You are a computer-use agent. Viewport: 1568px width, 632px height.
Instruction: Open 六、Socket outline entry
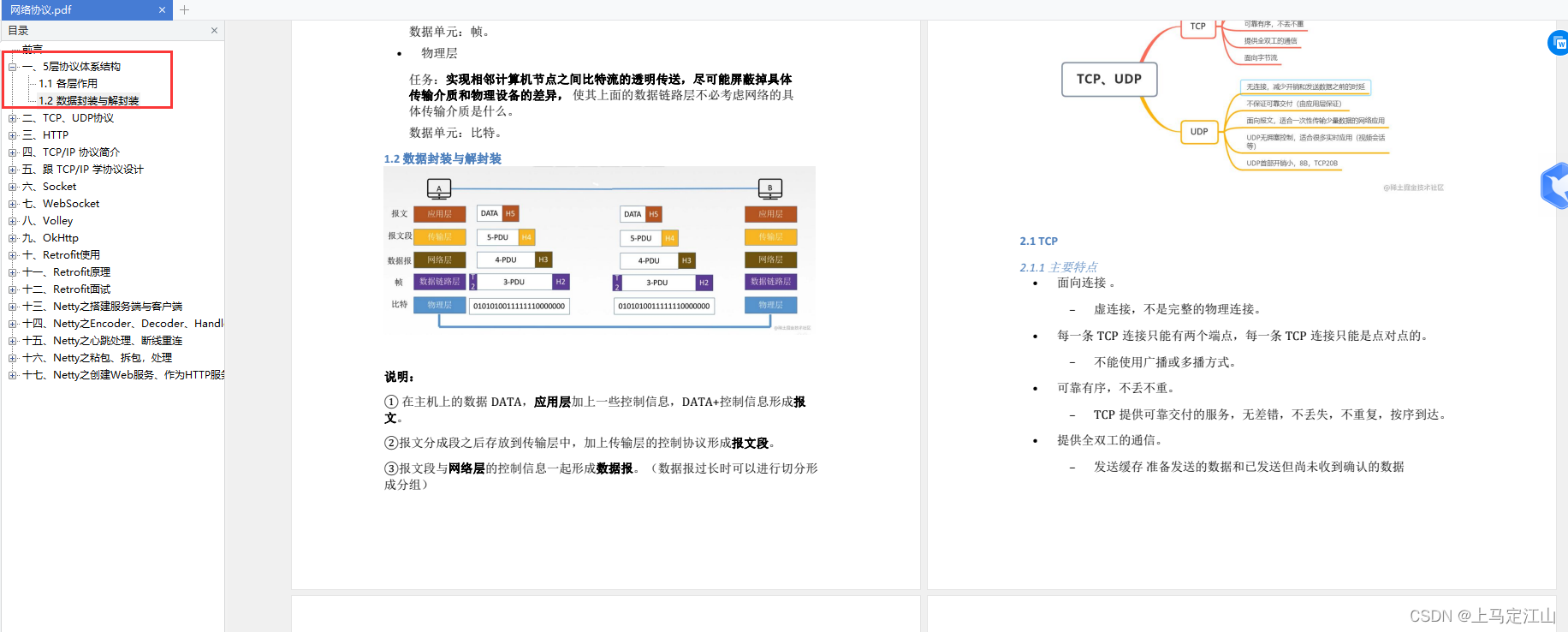tap(49, 187)
